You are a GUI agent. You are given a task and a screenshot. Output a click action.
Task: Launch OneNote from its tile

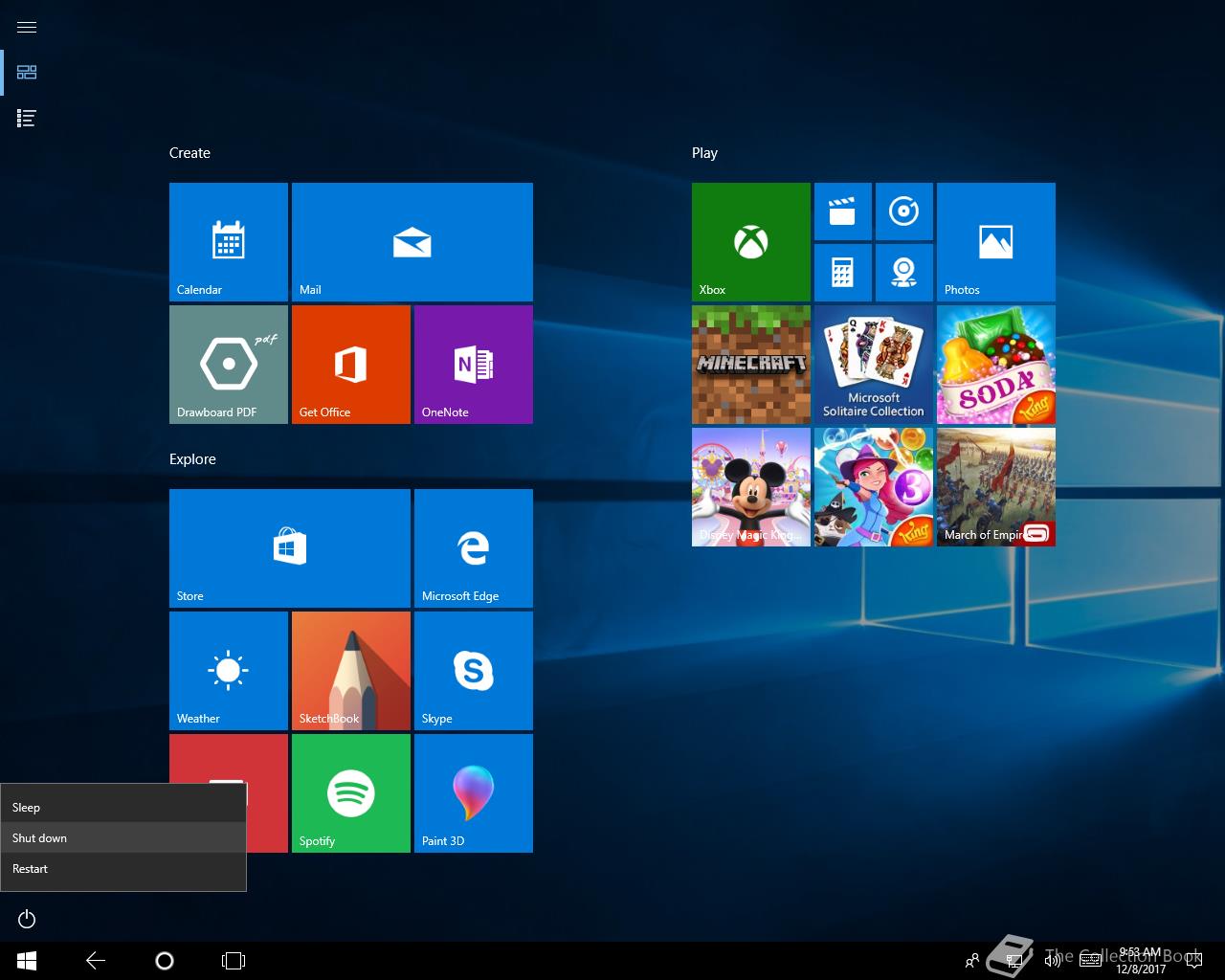tap(474, 365)
